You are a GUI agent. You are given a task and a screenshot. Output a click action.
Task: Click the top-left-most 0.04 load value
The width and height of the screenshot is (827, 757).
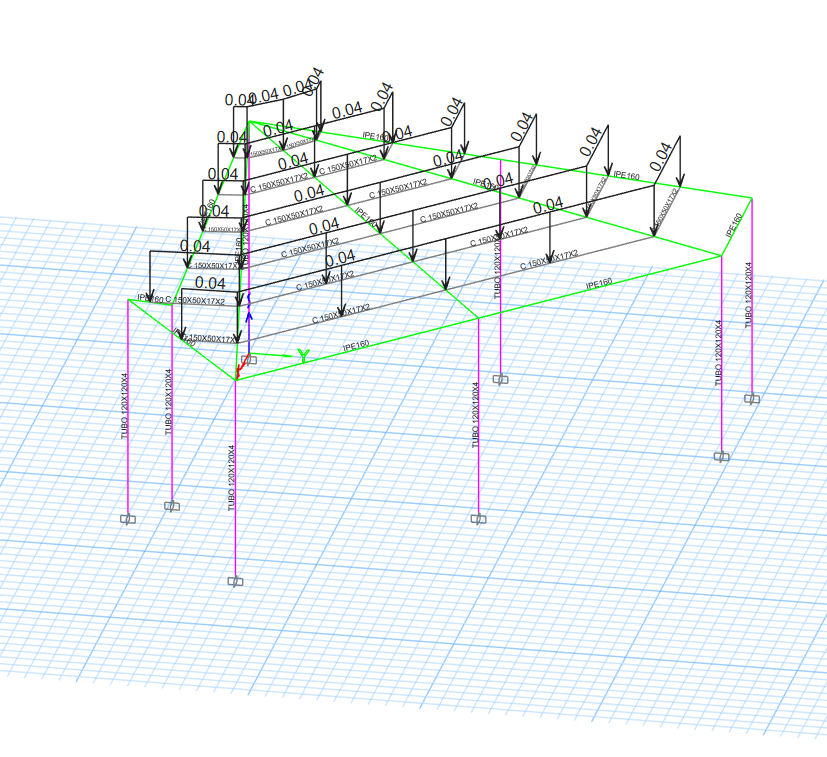pos(240,100)
